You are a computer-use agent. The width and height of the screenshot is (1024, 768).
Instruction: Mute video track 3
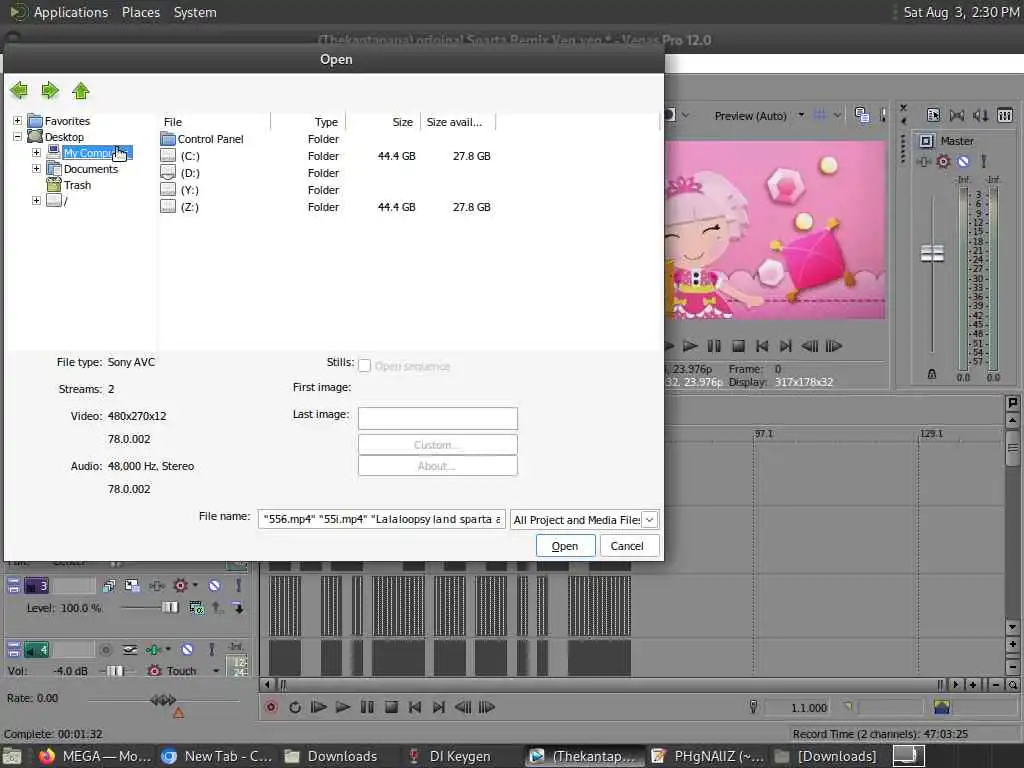214,586
